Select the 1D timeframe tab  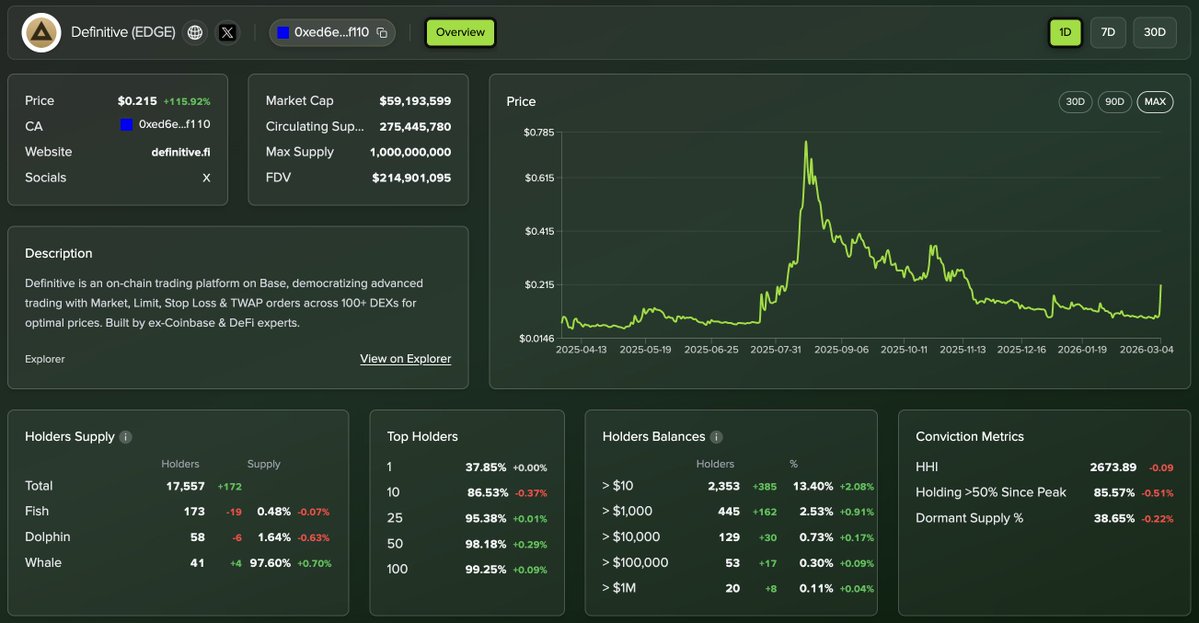1064,32
